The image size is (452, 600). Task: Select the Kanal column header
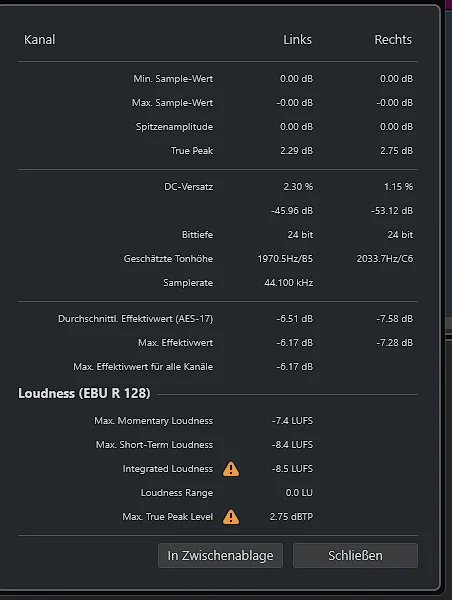coord(39,39)
